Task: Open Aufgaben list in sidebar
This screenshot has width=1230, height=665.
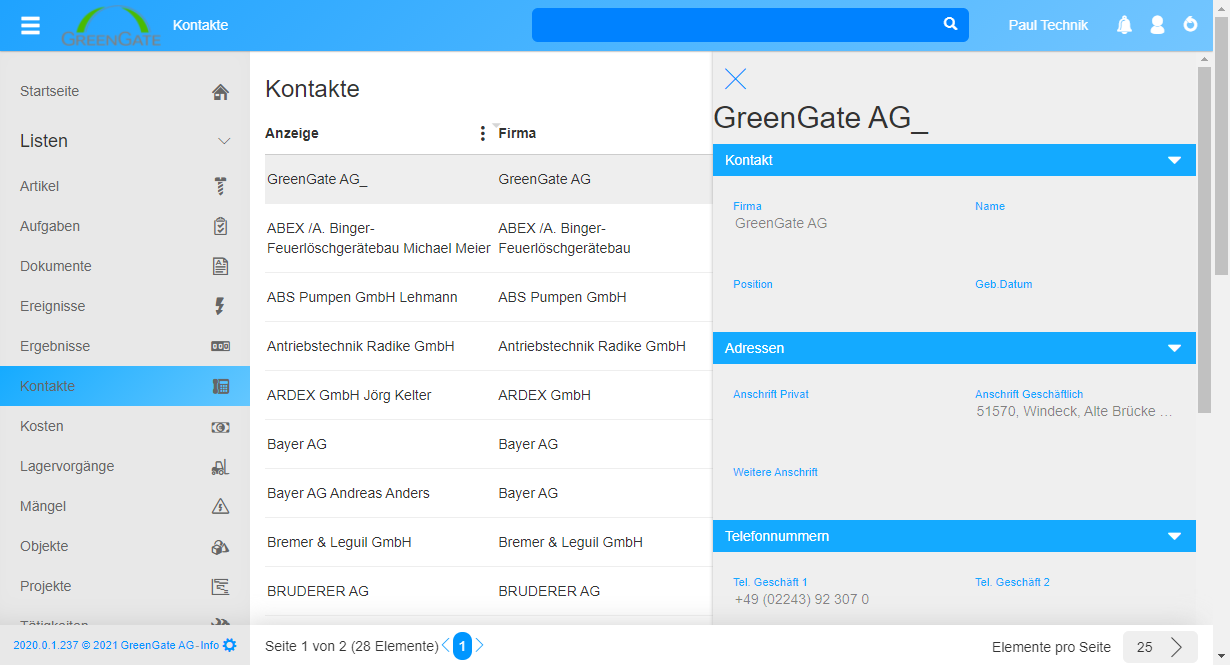Action: point(125,226)
